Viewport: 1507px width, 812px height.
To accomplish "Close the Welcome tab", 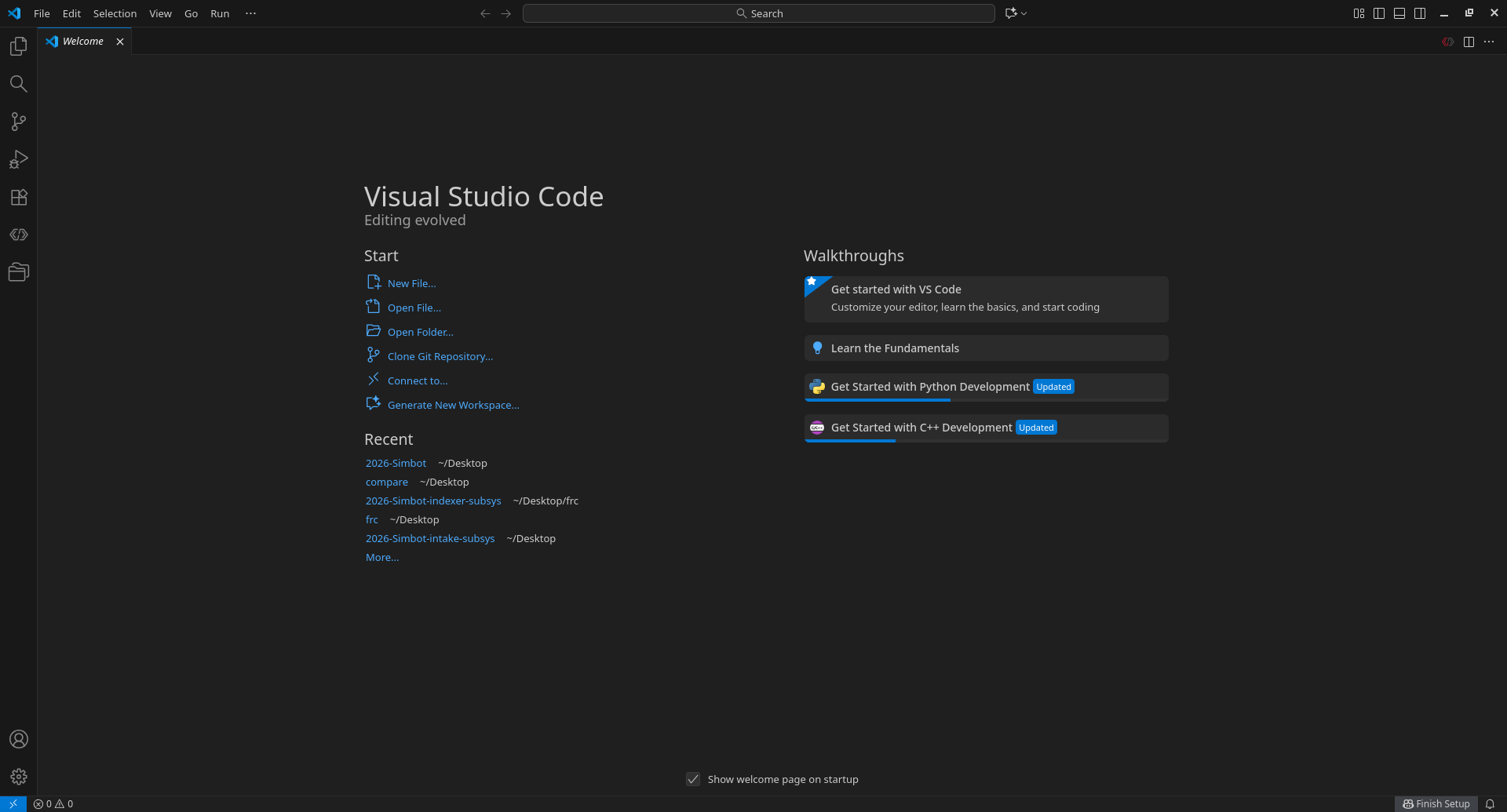I will tap(120, 42).
